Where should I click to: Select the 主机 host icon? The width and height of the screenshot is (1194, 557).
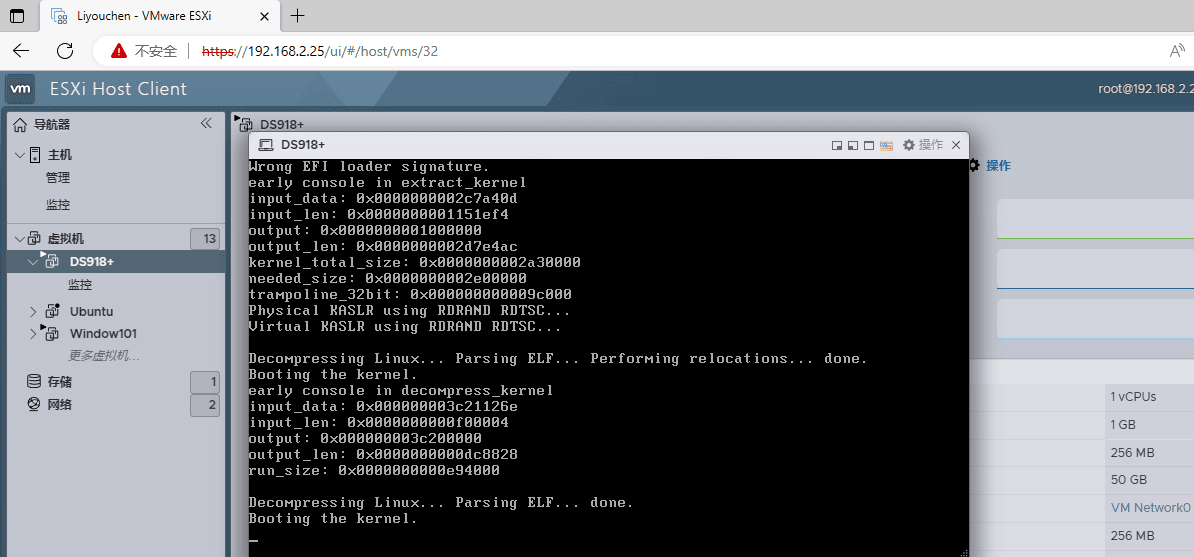point(35,155)
